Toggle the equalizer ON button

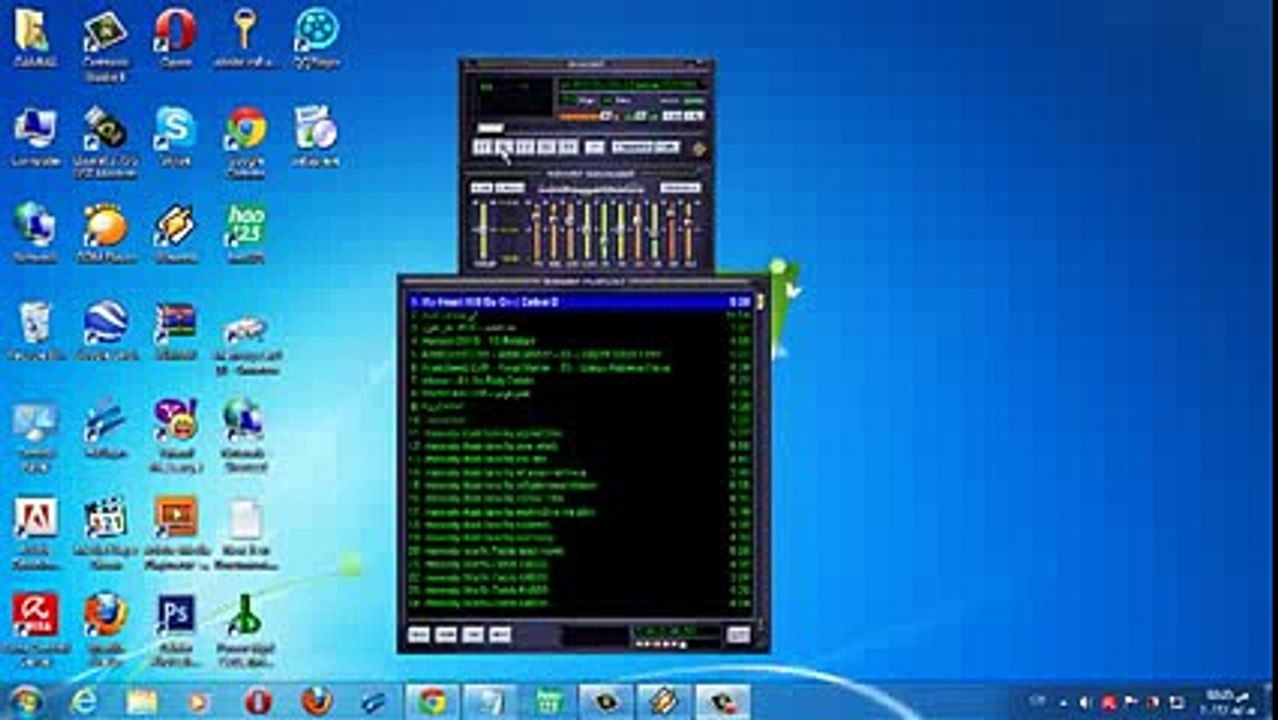pyautogui.click(x=482, y=187)
